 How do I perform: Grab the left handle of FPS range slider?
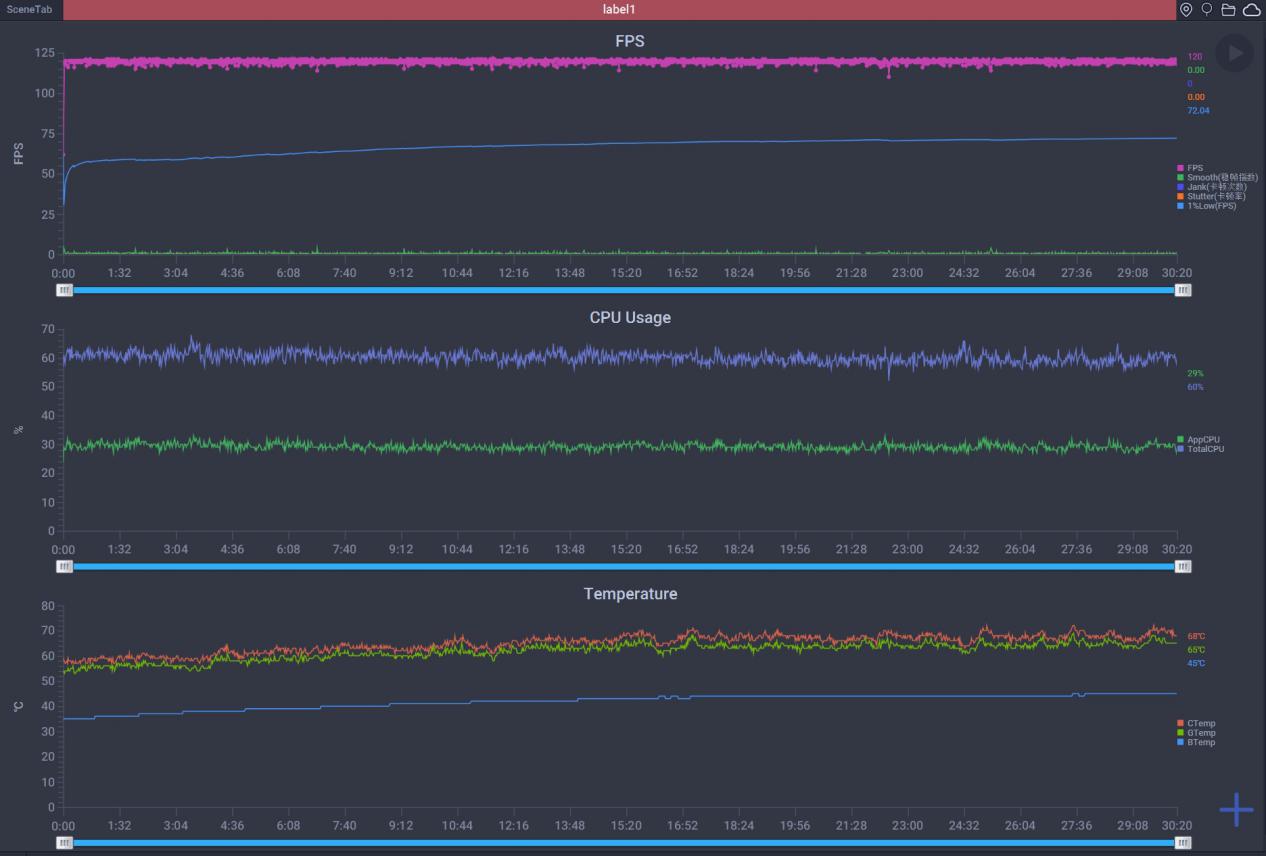click(x=64, y=290)
